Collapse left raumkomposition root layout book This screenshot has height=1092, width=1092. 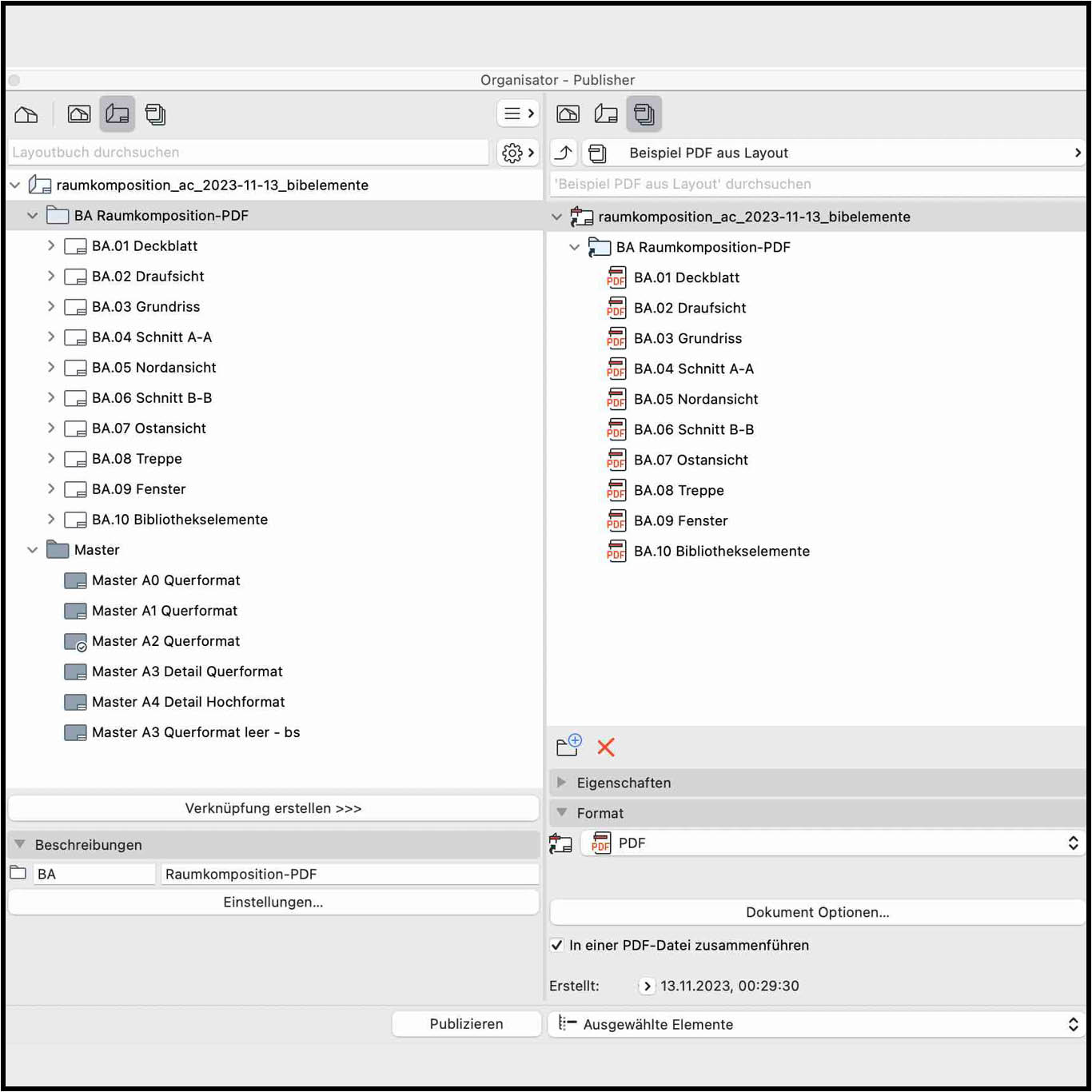(14, 185)
